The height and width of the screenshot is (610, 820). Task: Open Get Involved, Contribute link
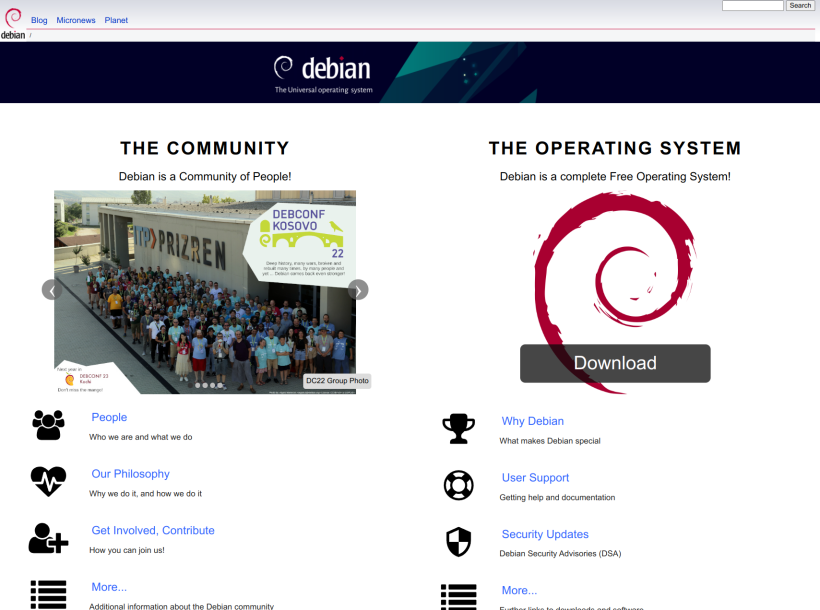(153, 530)
